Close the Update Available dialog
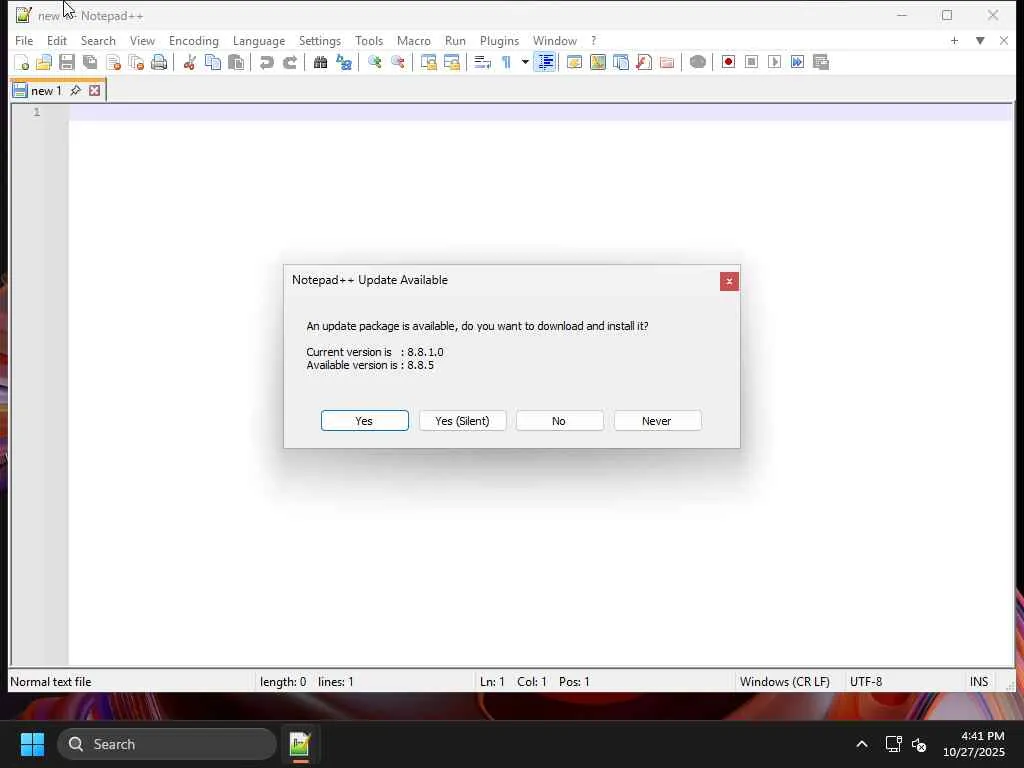This screenshot has height=768, width=1024. pyautogui.click(x=729, y=281)
